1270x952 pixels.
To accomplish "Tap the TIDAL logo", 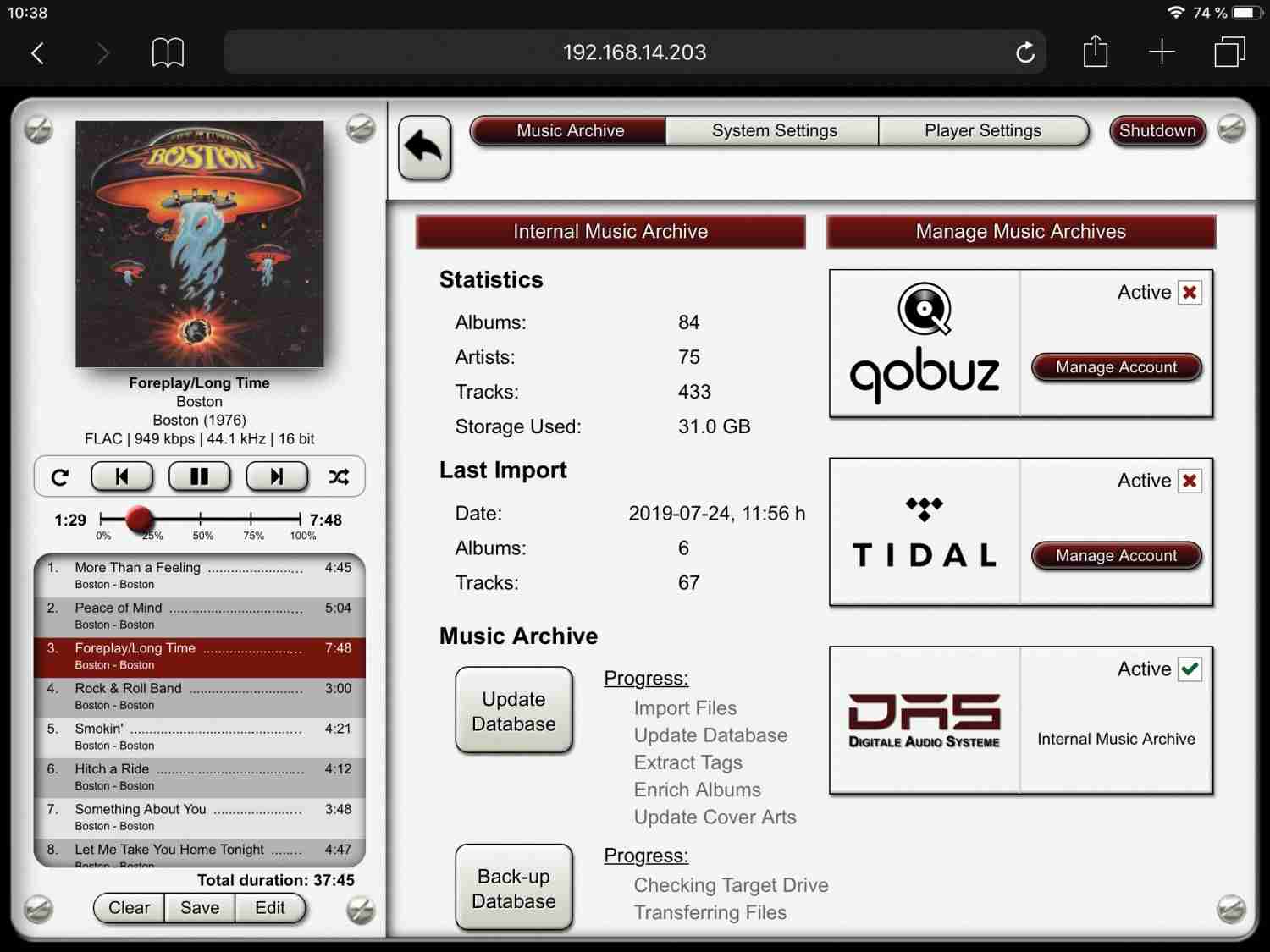I will pos(925,532).
